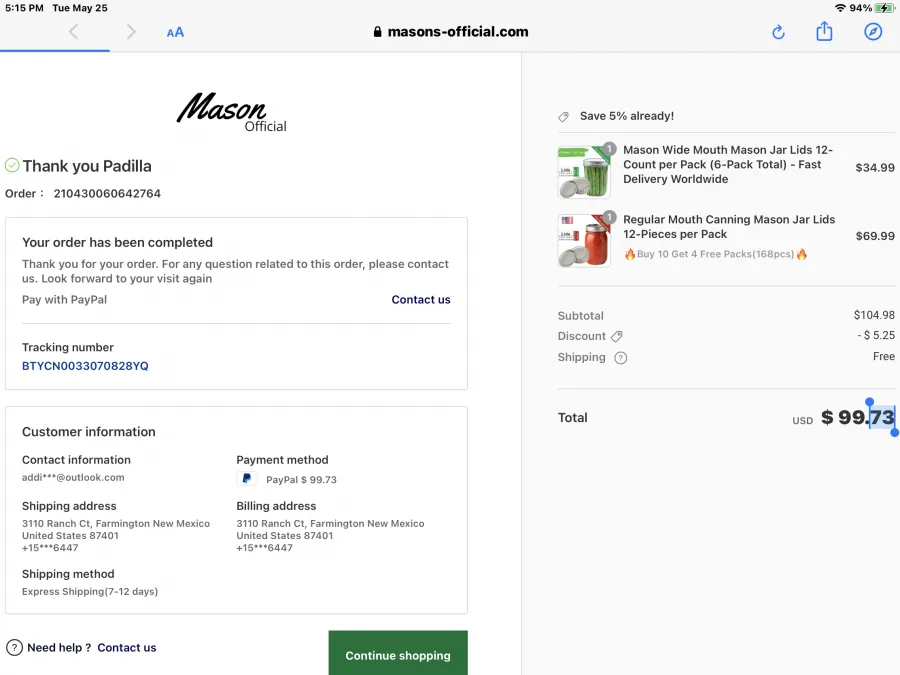Open the Mason Wide Mouth Jar Lids title
Screen dimensions: 900x675
point(728,164)
